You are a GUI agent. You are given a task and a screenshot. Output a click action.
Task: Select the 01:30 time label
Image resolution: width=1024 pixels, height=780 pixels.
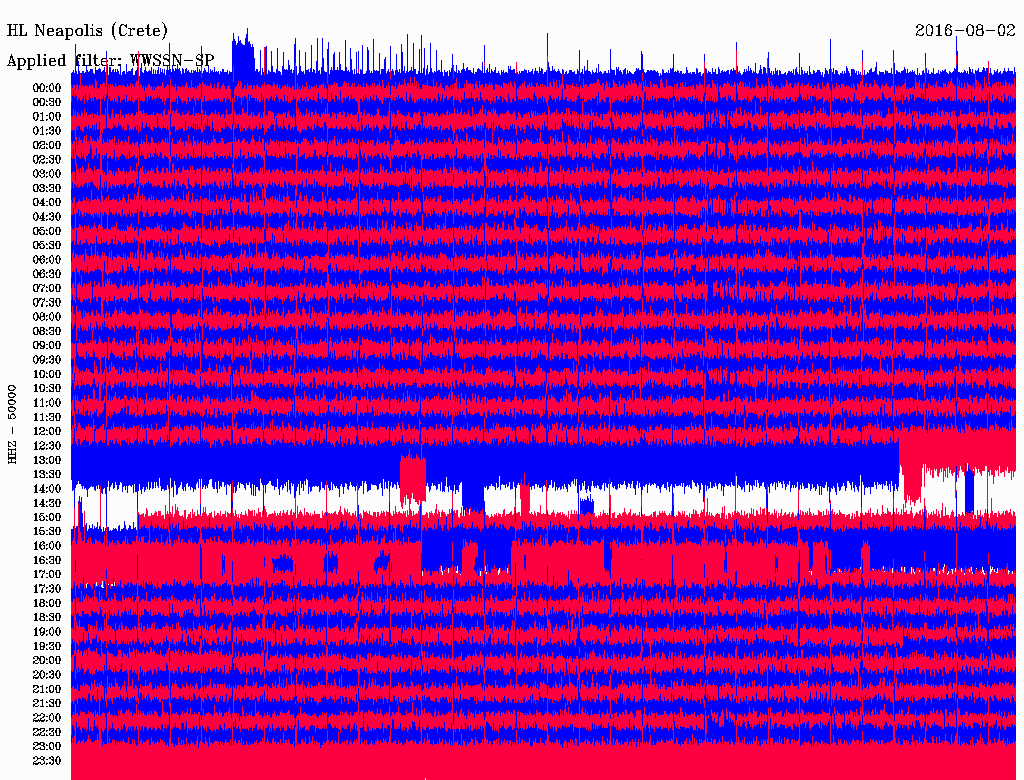point(47,131)
